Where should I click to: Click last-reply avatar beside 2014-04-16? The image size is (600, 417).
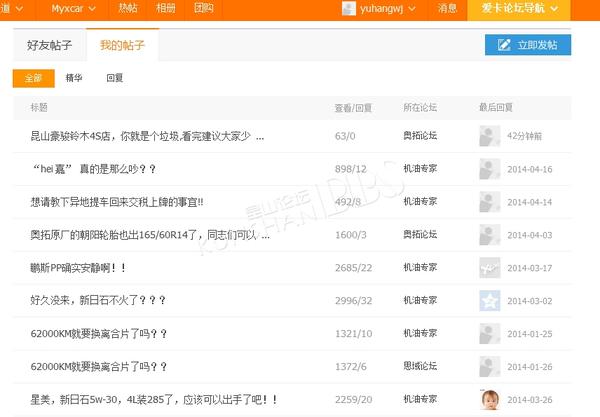[x=490, y=169]
